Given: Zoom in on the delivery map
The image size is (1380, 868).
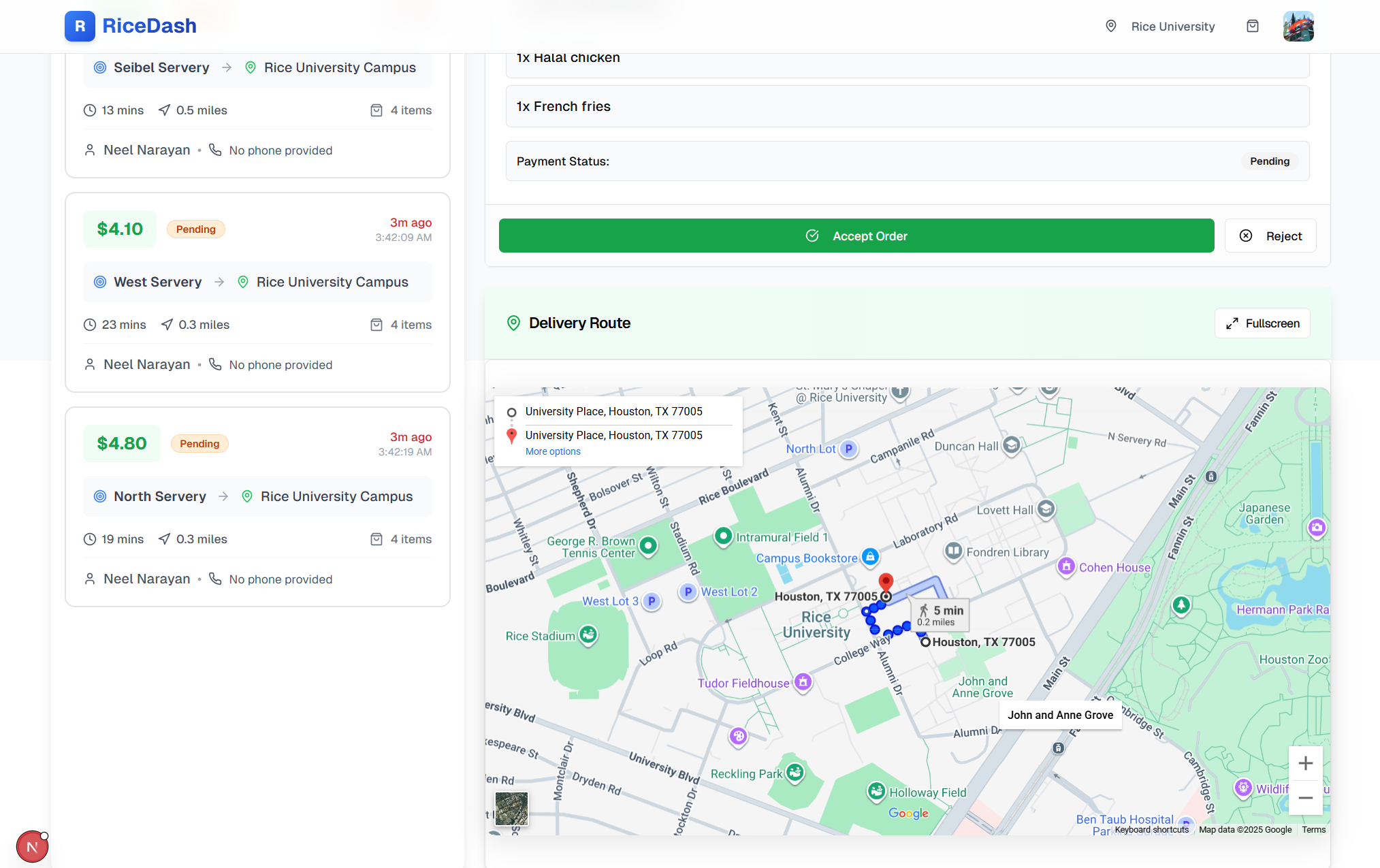Looking at the screenshot, I should point(1305,763).
